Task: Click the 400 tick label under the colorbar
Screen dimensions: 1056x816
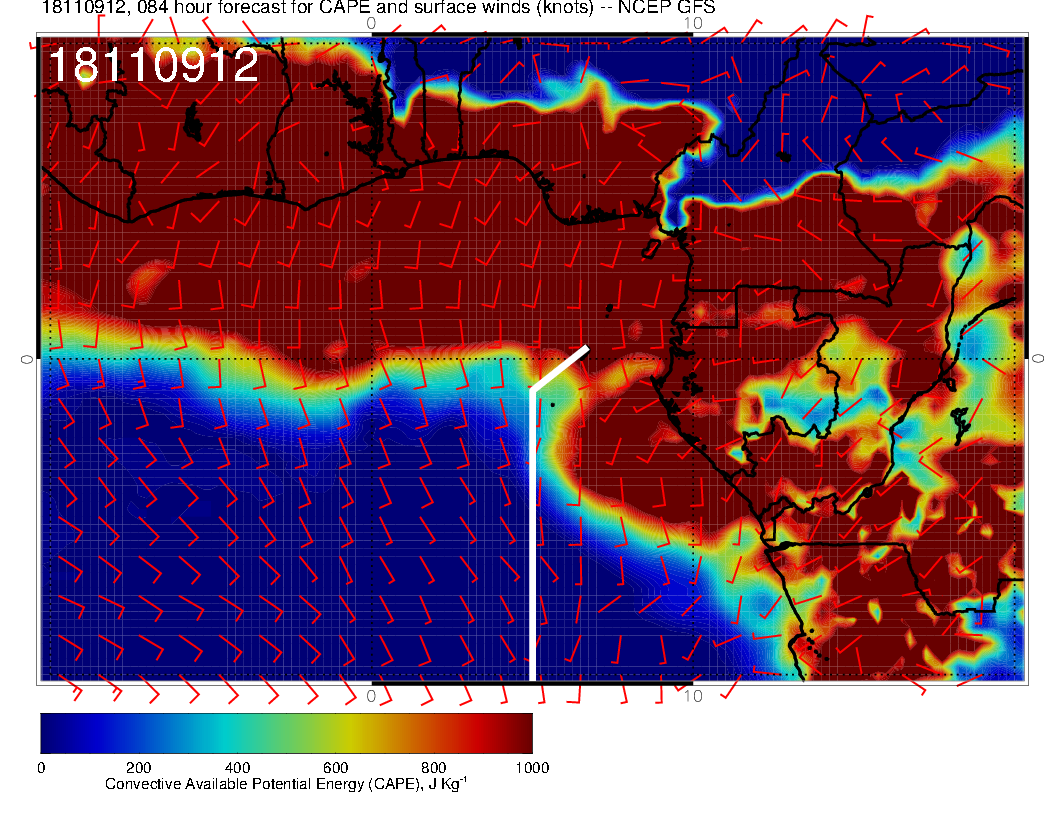Action: pos(237,768)
